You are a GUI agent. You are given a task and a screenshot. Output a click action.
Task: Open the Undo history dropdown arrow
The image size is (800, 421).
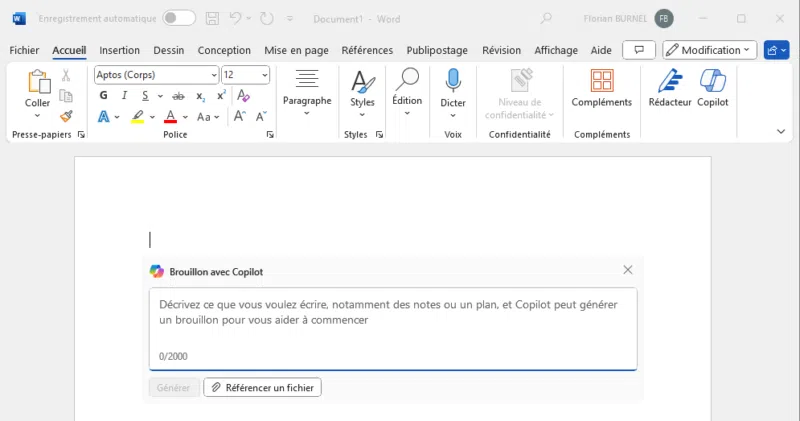pos(248,19)
